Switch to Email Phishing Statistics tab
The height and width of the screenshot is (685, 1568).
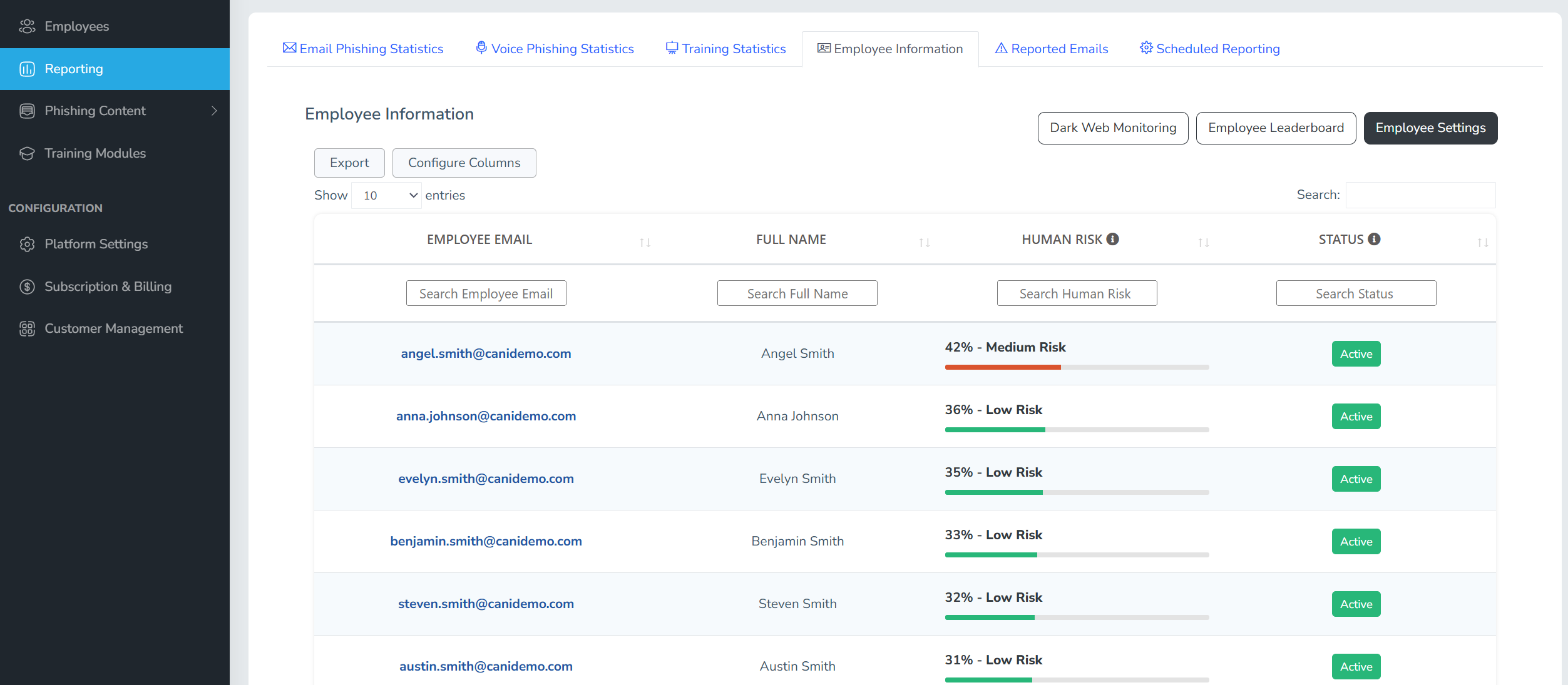363,49
